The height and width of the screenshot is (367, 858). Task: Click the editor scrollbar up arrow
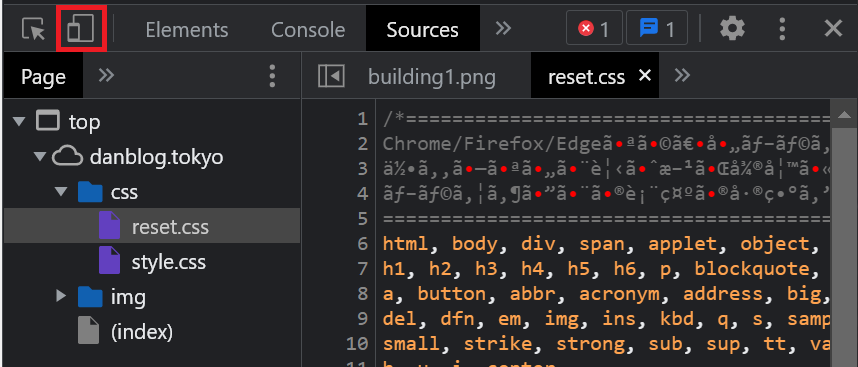[844, 115]
